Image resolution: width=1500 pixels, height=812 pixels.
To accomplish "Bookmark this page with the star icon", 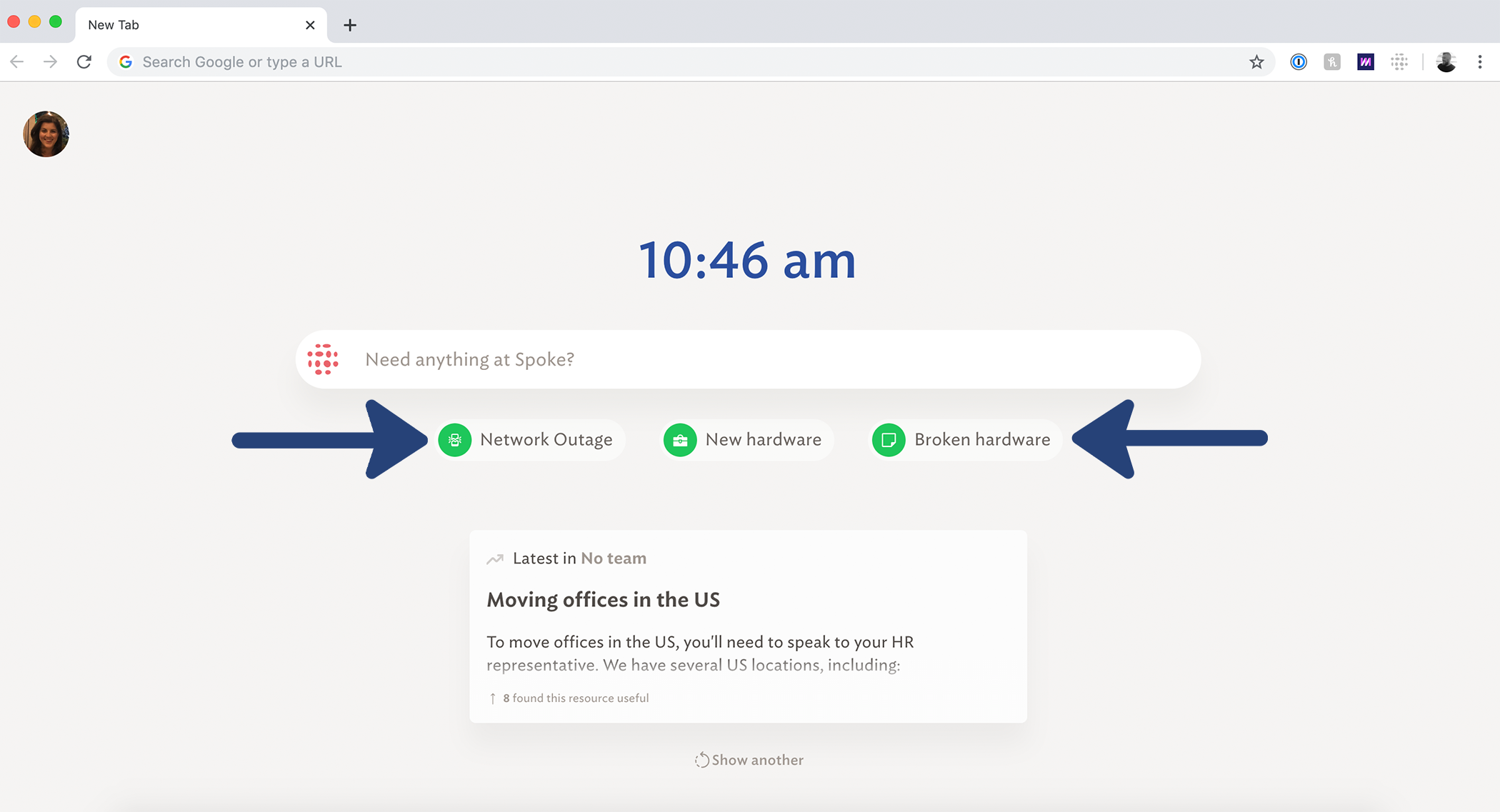I will pos(1256,62).
